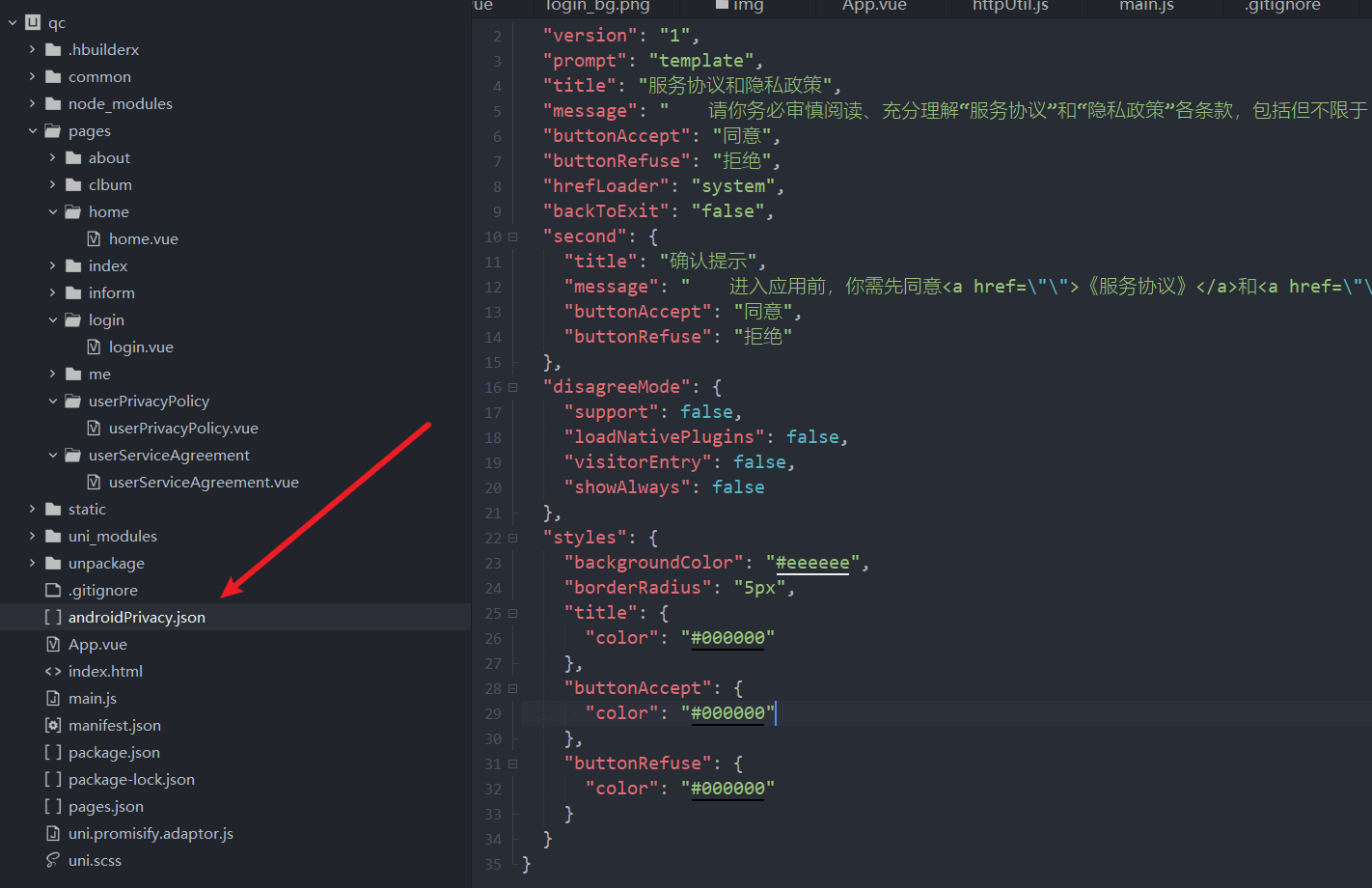Image resolution: width=1372 pixels, height=888 pixels.
Task: Collapse the styles fold at line 22
Action: [513, 538]
